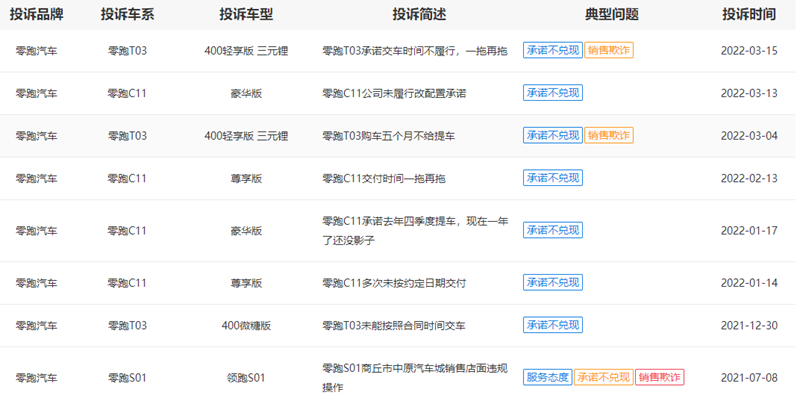Select the date 2022-03-13
Image resolution: width=800 pixels, height=404 pixels.
749,93
